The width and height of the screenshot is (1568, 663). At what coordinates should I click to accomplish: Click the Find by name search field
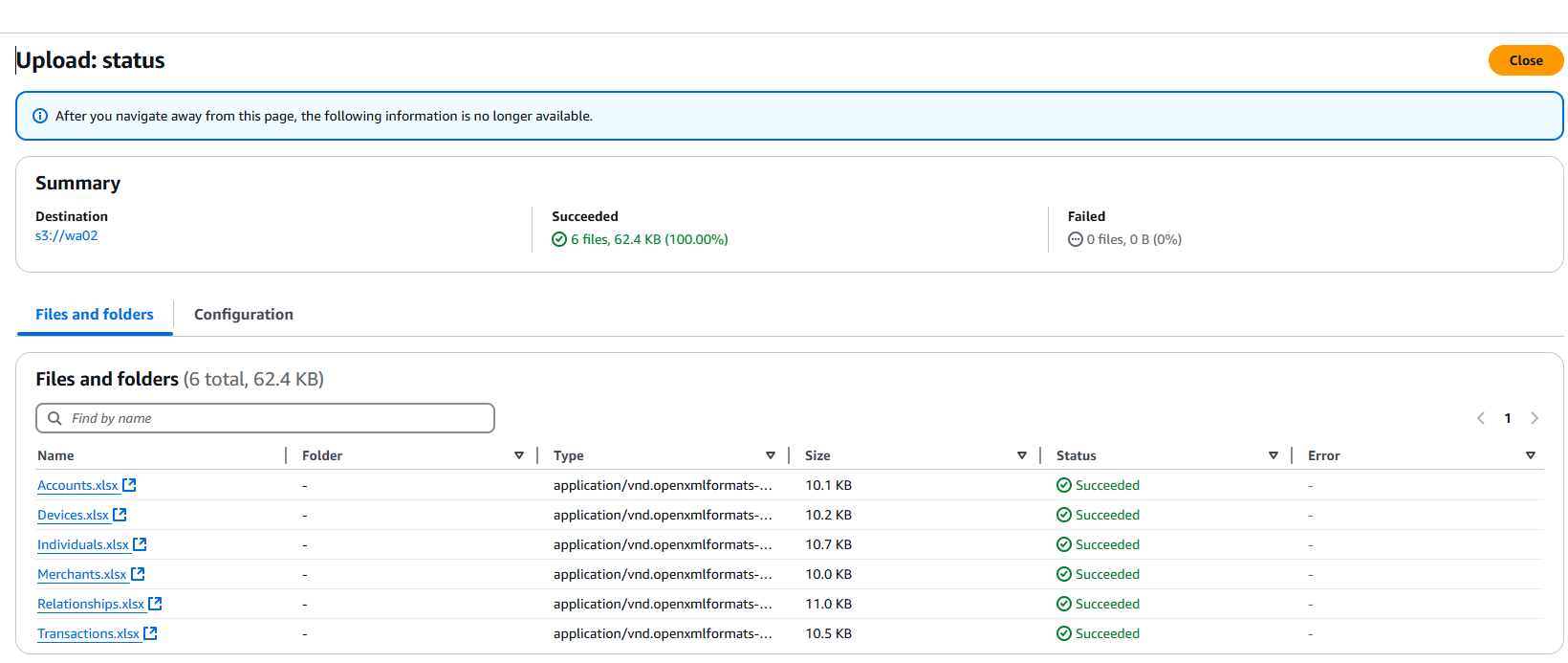point(265,418)
